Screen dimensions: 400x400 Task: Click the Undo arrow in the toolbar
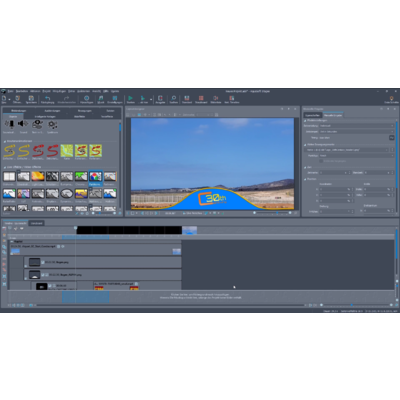(x=47, y=98)
